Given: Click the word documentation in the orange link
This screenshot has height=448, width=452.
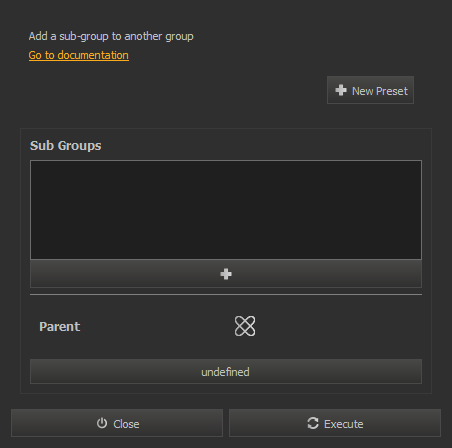Looking at the screenshot, I should [93, 55].
